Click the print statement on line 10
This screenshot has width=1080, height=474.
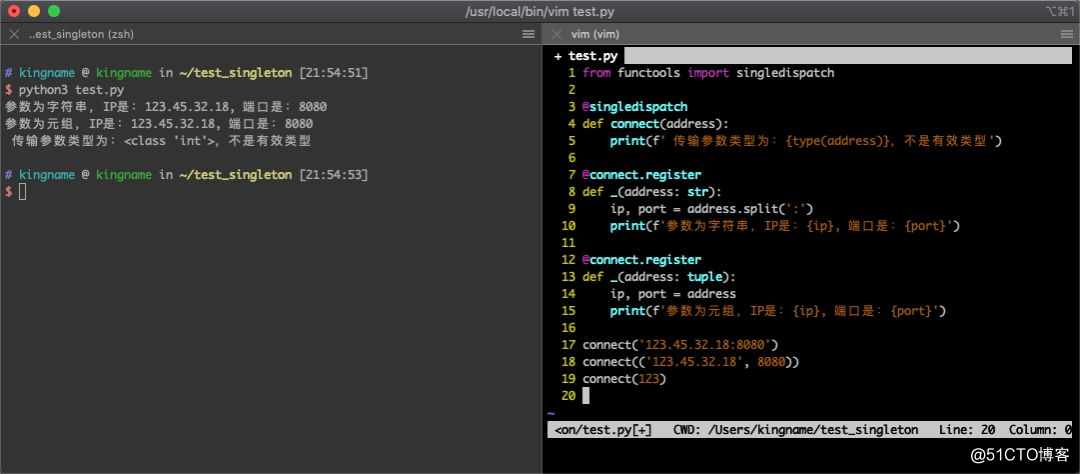click(785, 226)
